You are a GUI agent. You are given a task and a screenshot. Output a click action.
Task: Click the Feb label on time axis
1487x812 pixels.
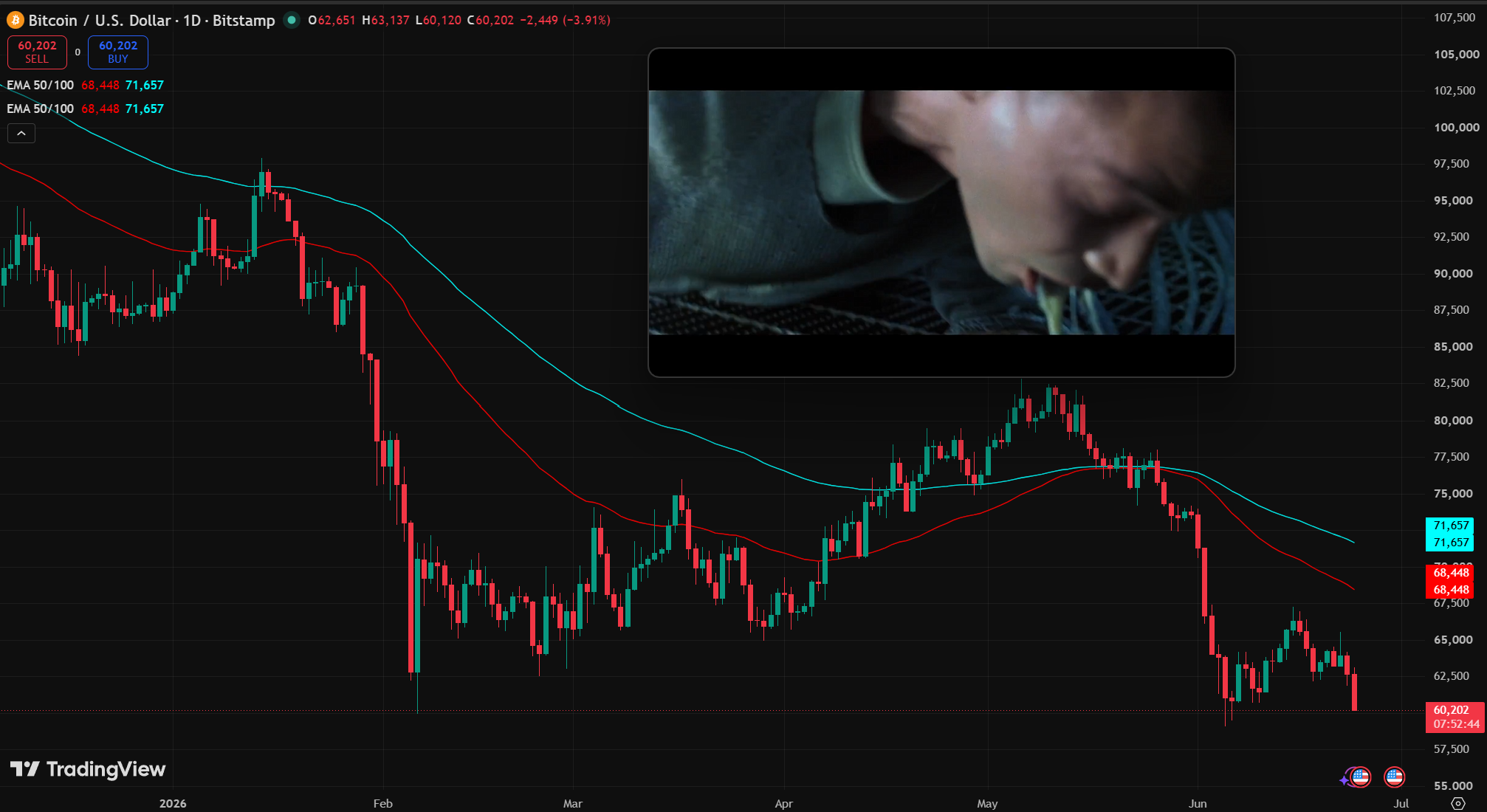click(x=382, y=804)
